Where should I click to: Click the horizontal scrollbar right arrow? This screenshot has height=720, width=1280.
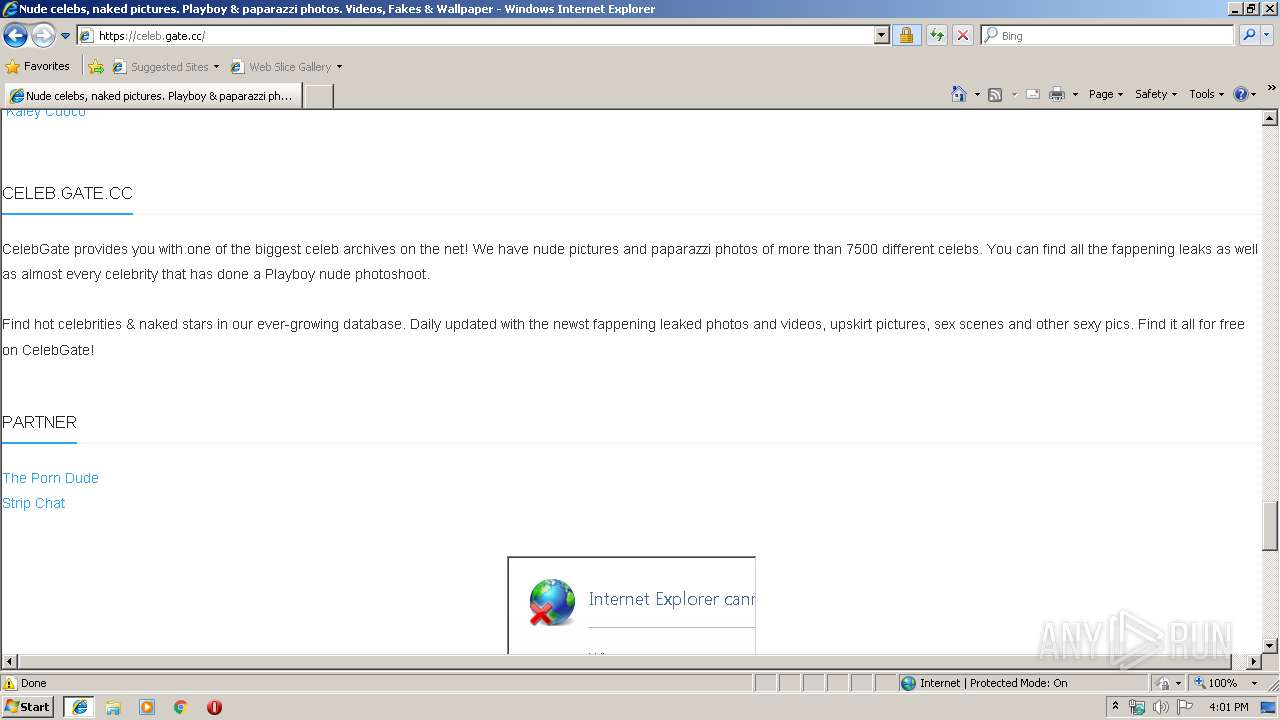click(x=1253, y=662)
